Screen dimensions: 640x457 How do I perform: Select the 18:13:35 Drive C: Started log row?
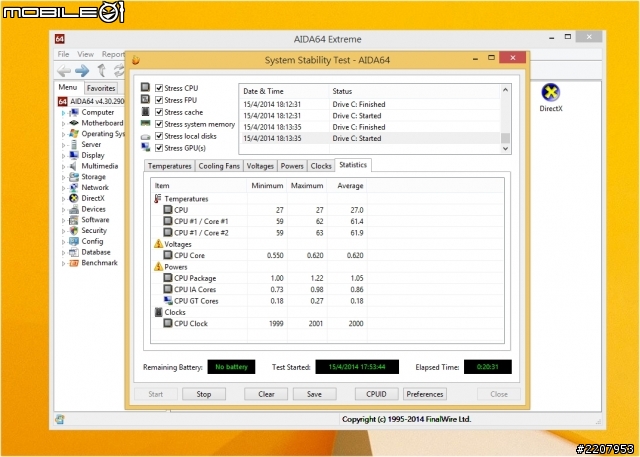tap(371, 138)
